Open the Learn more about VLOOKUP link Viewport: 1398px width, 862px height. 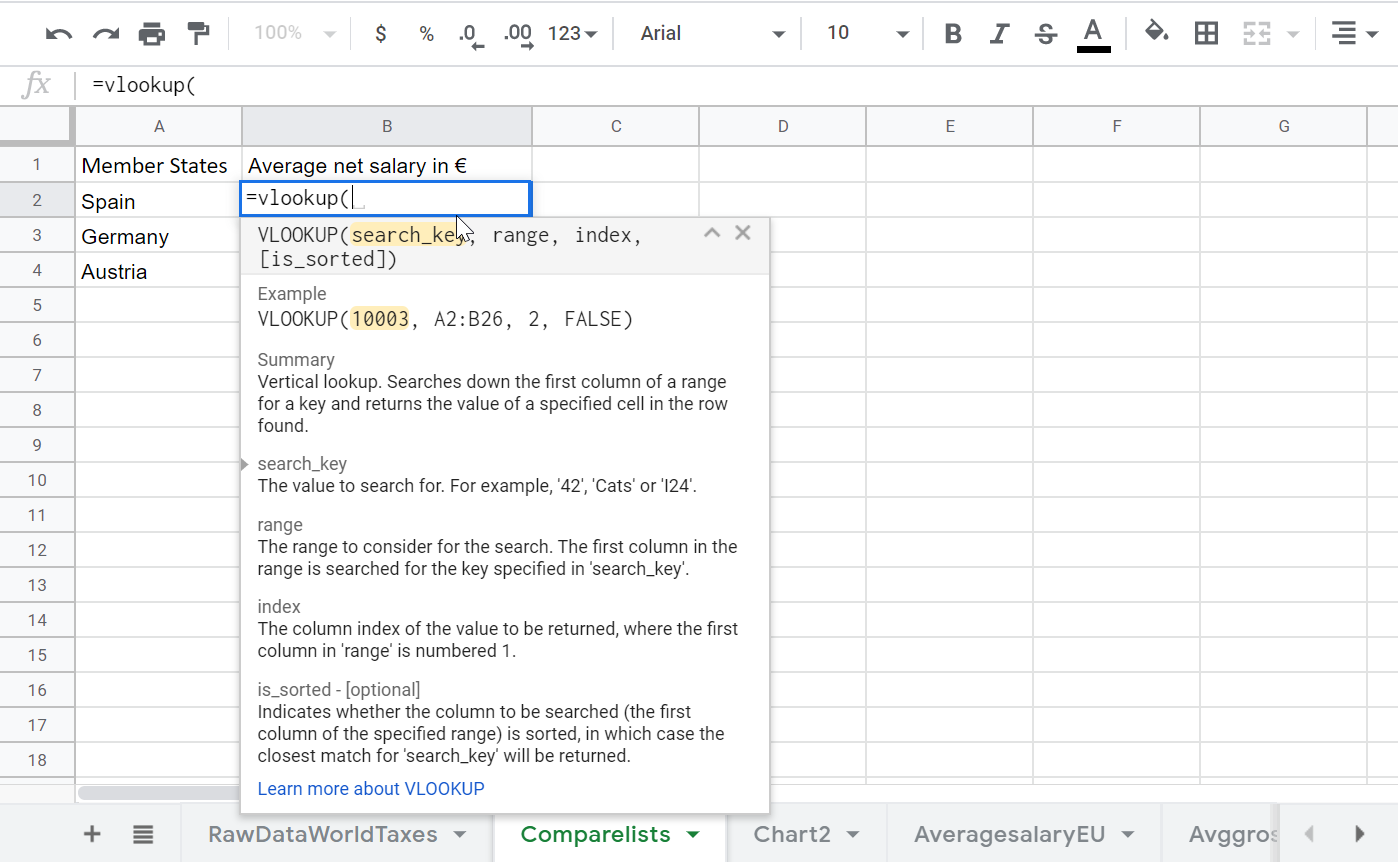click(x=371, y=788)
